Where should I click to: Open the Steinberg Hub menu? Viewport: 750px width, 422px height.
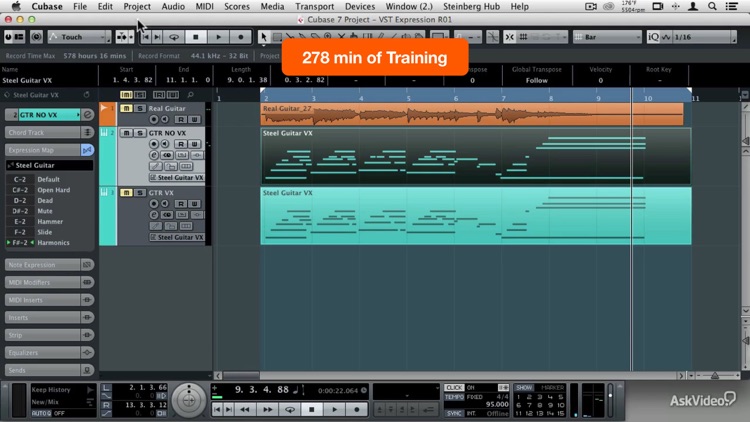[471, 6]
